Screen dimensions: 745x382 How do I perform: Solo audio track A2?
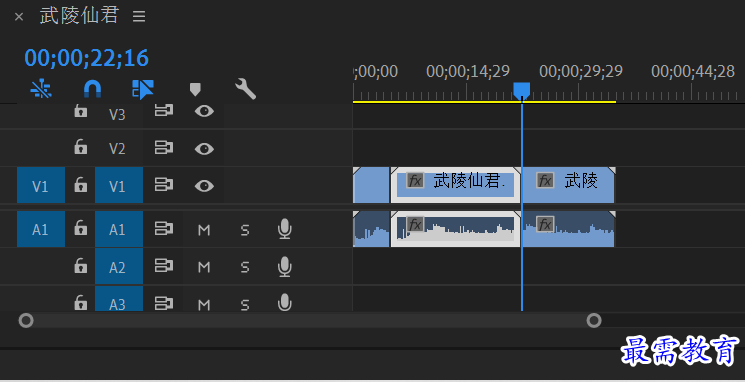pos(245,267)
